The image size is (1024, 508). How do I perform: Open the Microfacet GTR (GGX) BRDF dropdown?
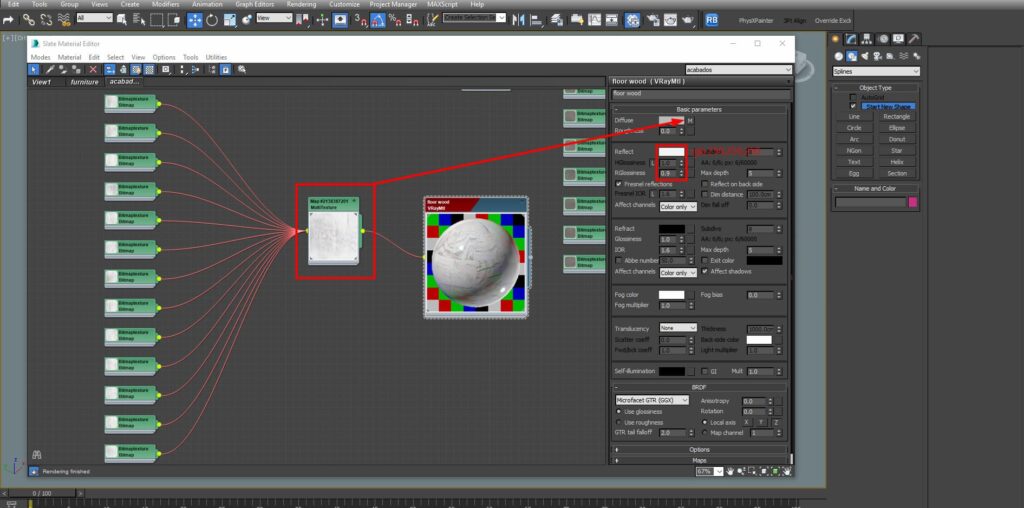tap(652, 400)
